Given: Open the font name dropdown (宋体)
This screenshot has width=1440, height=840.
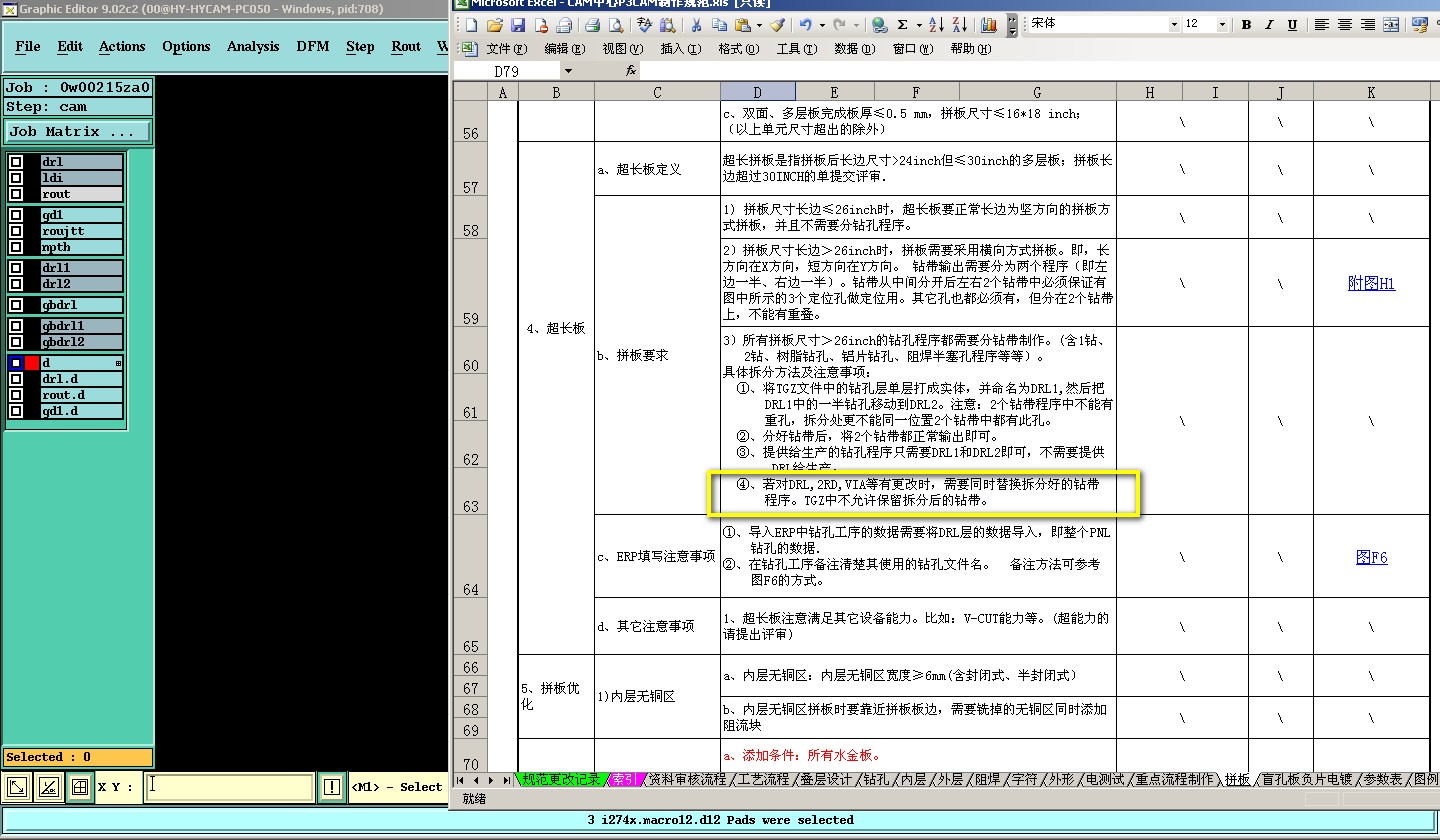Looking at the screenshot, I should point(1173,25).
